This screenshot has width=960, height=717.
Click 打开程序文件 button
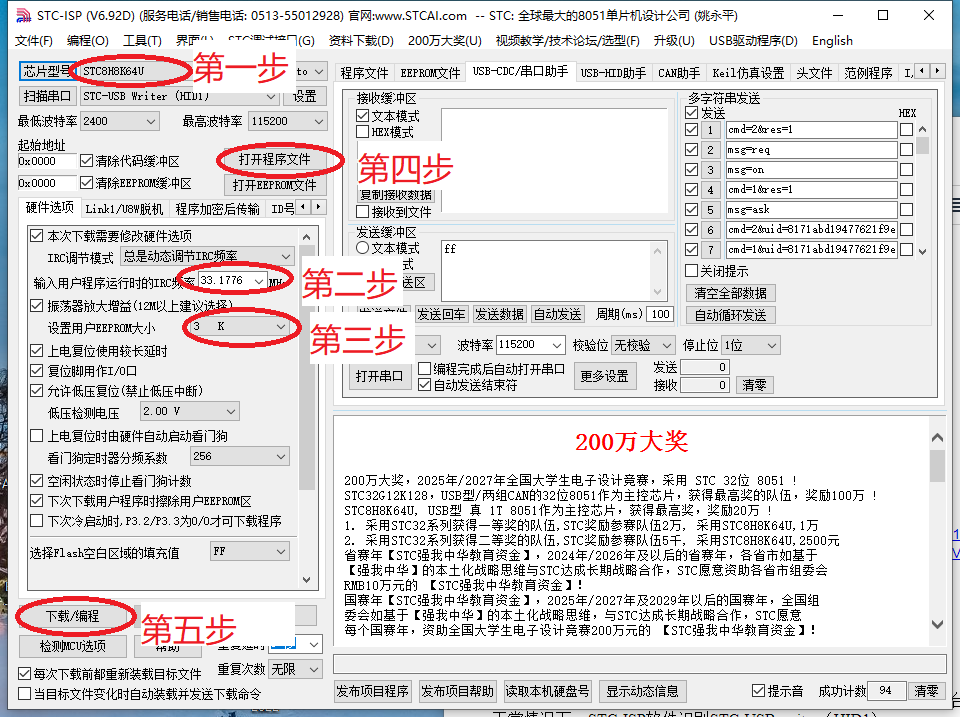(274, 160)
